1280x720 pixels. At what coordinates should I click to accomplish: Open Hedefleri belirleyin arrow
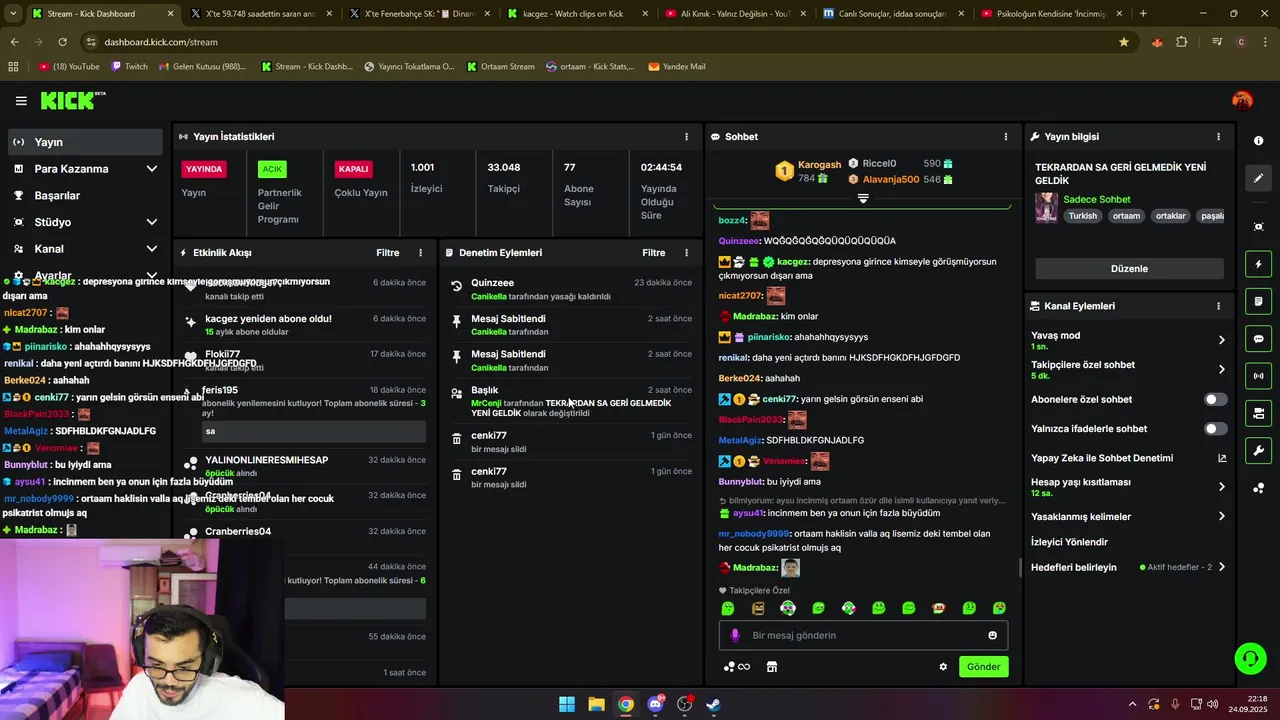[x=1221, y=567]
